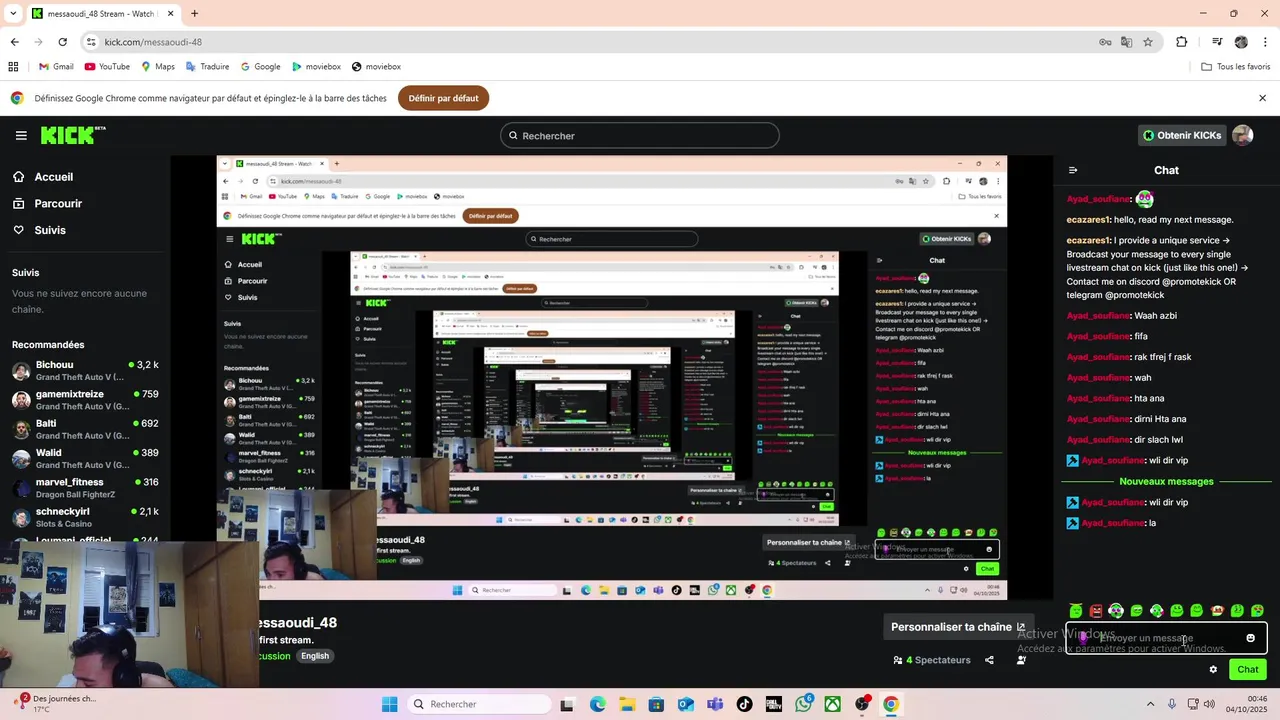This screenshot has width=1280, height=720.
Task: Click Personnaliser ta chaîne button
Action: coord(958,627)
